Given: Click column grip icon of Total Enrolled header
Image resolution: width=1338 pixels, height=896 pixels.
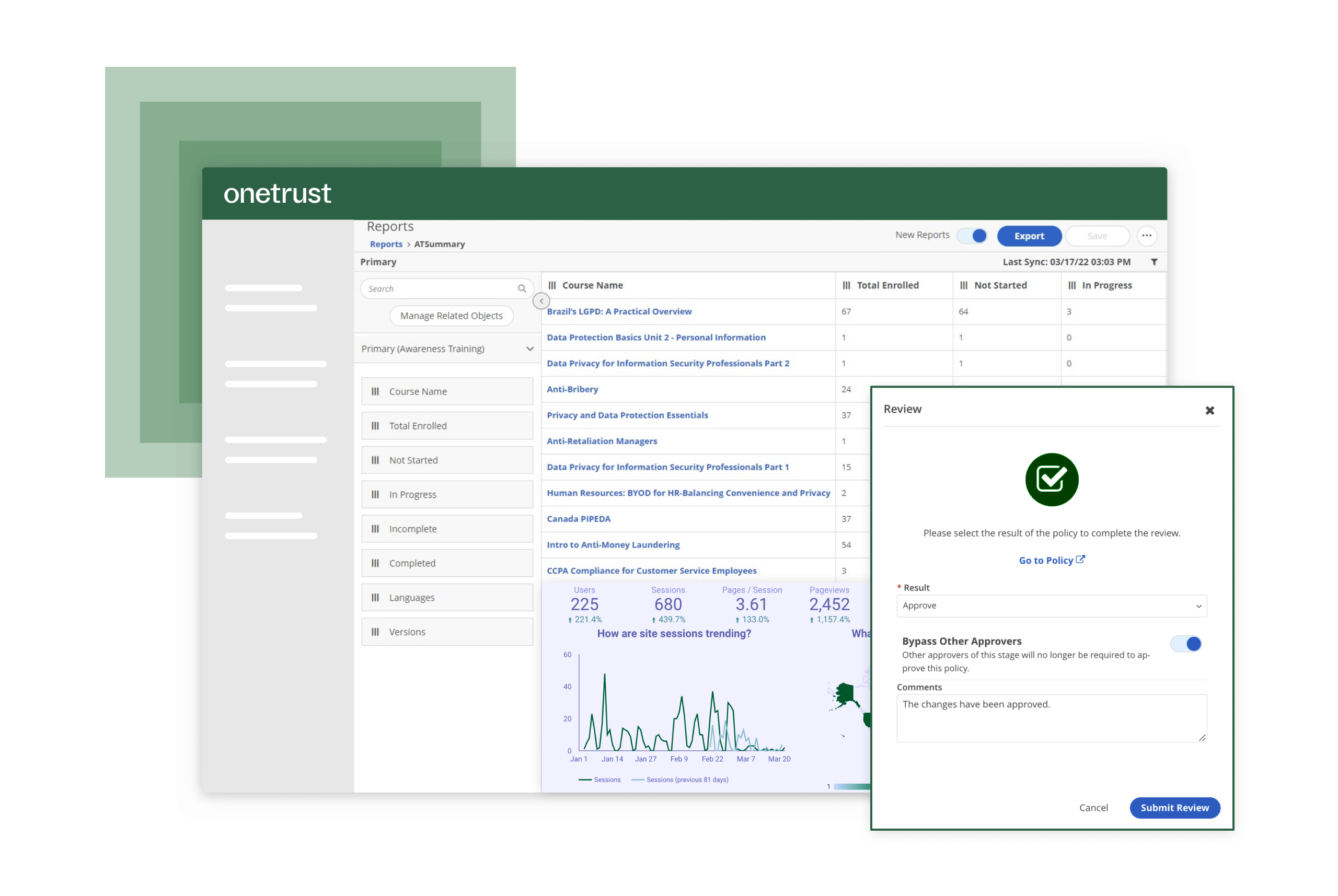Looking at the screenshot, I should (847, 285).
